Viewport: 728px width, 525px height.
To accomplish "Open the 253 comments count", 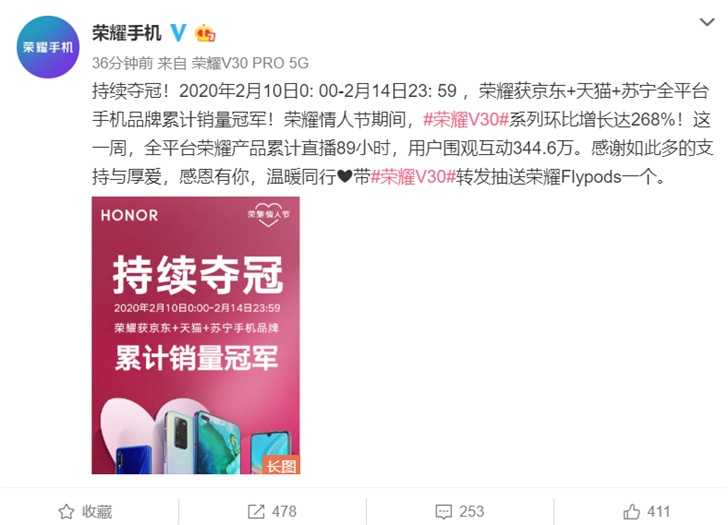I will pos(472,512).
